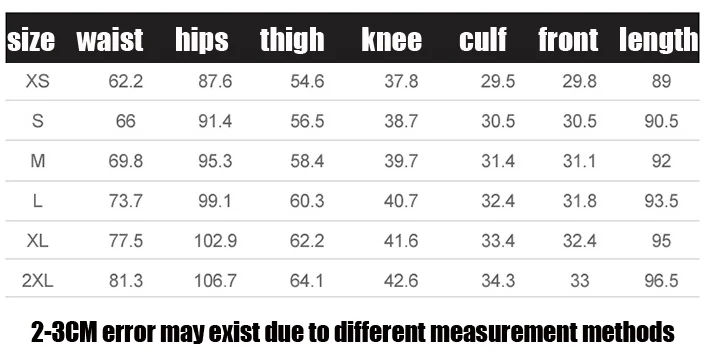The width and height of the screenshot is (728, 362).
Task: Click the 2-3CM error disclaimer text
Action: click(353, 332)
